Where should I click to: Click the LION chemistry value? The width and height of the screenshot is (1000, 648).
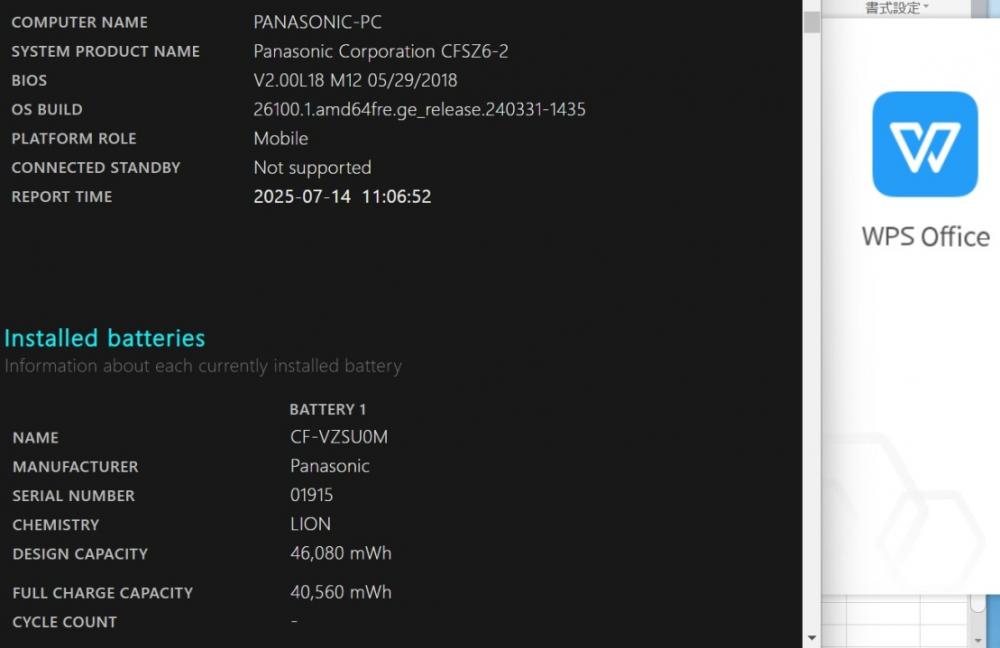click(310, 524)
